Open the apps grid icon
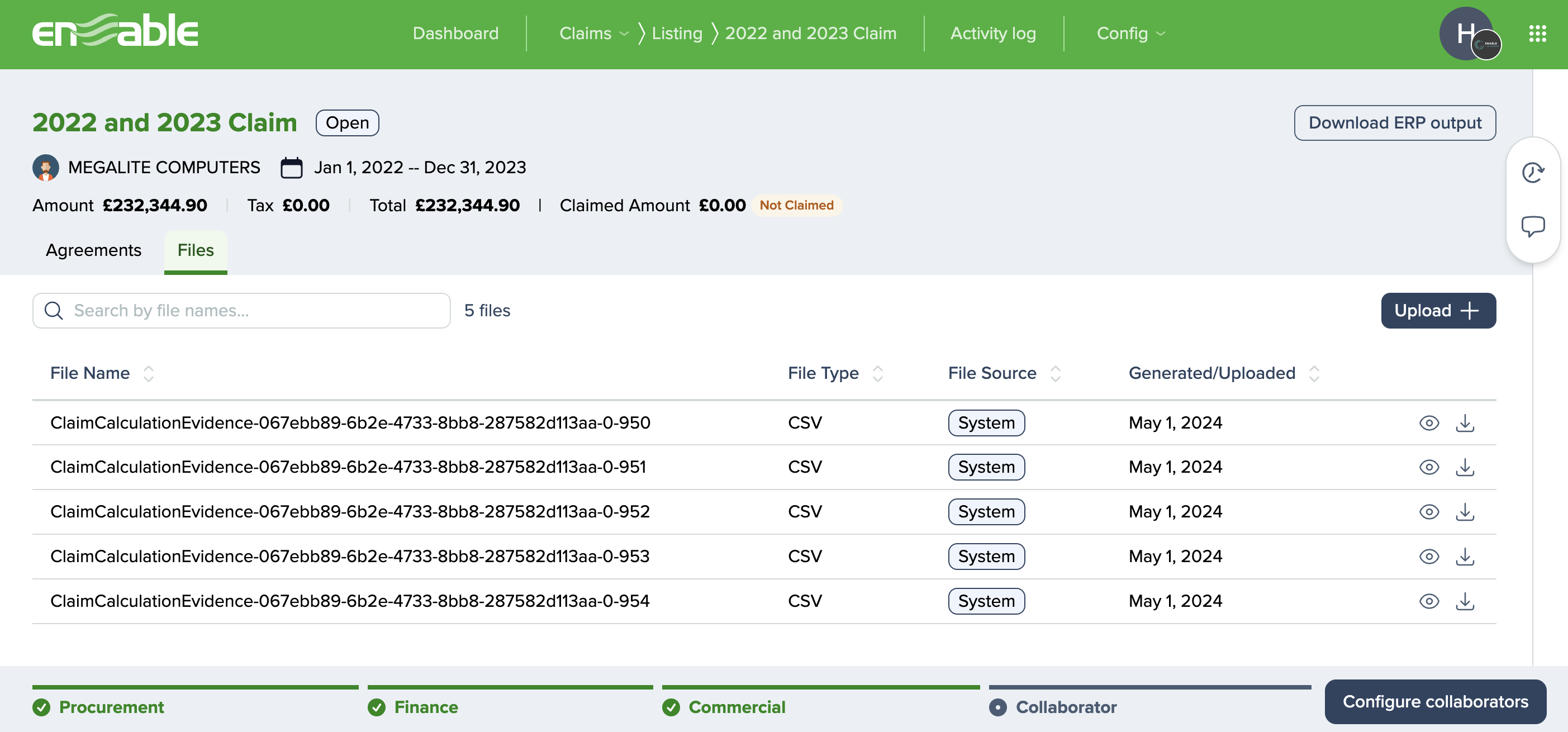The image size is (1568, 732). pyautogui.click(x=1537, y=34)
